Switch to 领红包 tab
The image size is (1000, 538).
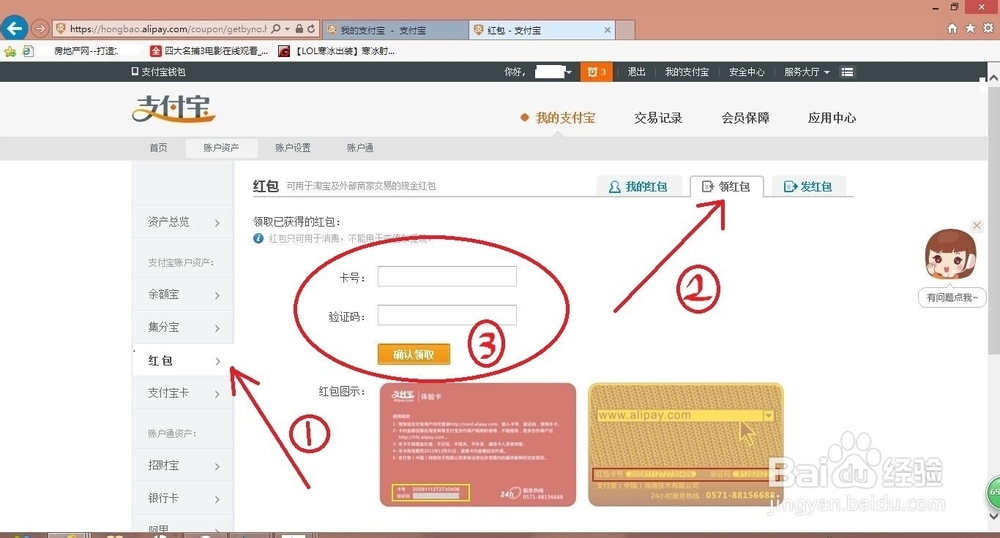tap(726, 187)
